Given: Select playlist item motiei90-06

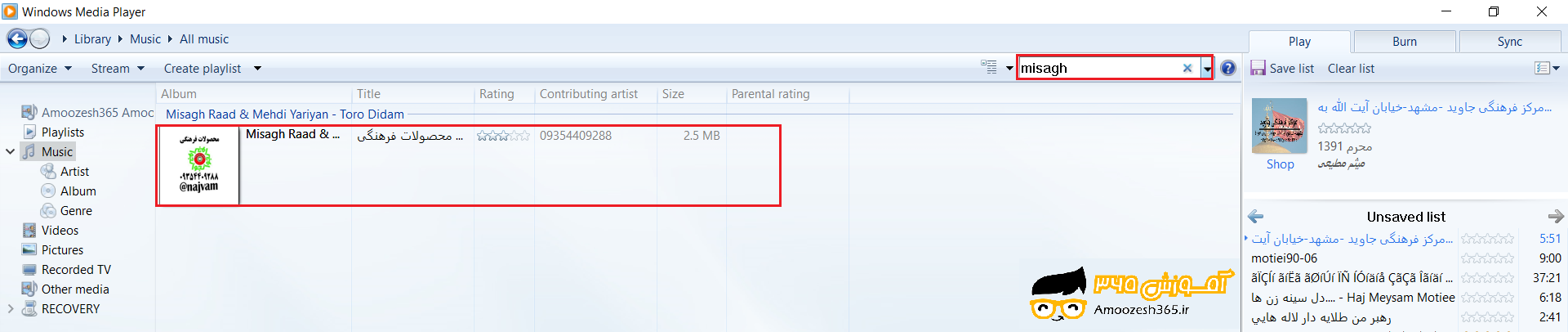Looking at the screenshot, I should coord(1284,258).
